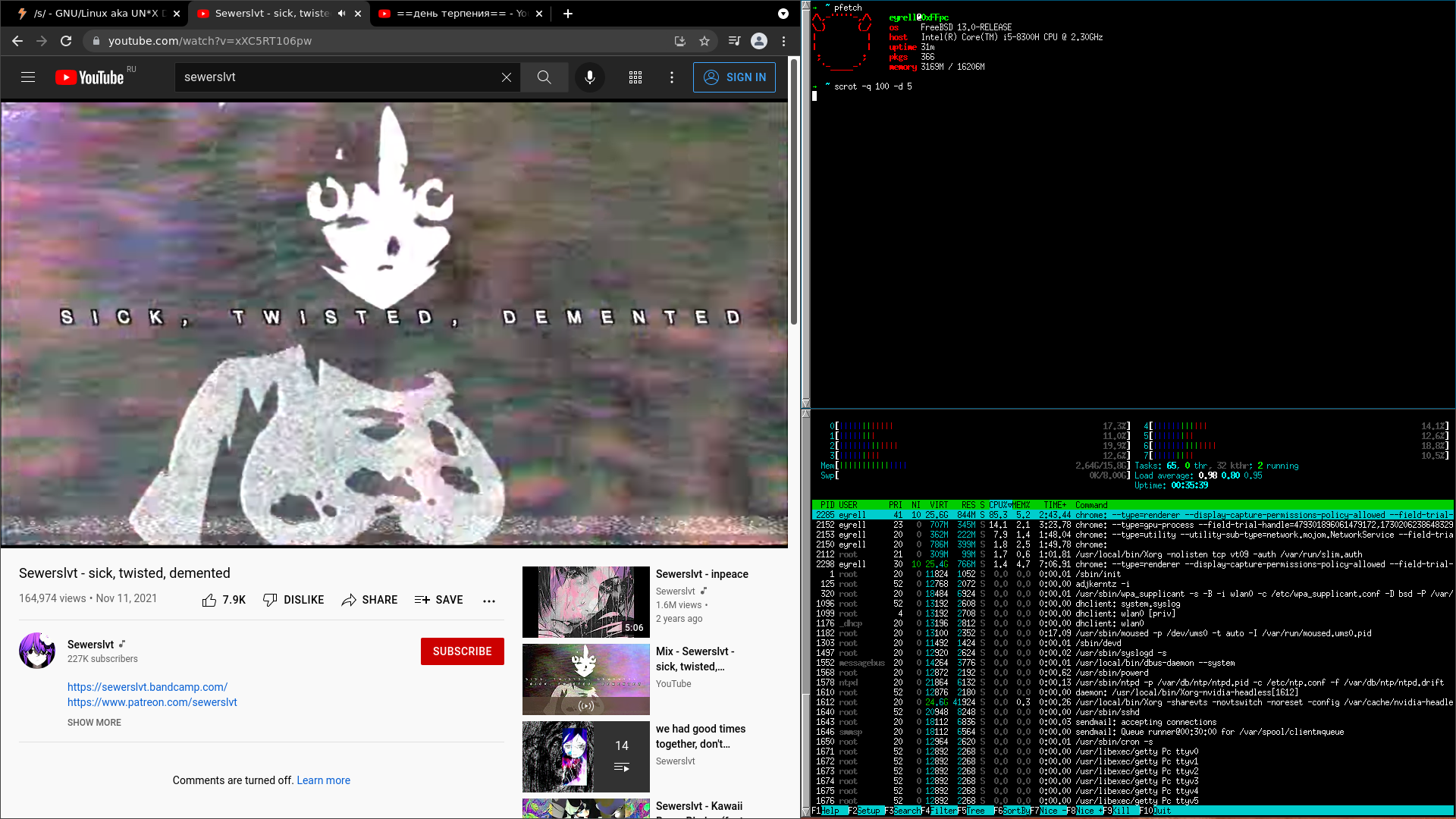Click the video player area
Viewport: 1456px width, 819px height.
click(394, 325)
